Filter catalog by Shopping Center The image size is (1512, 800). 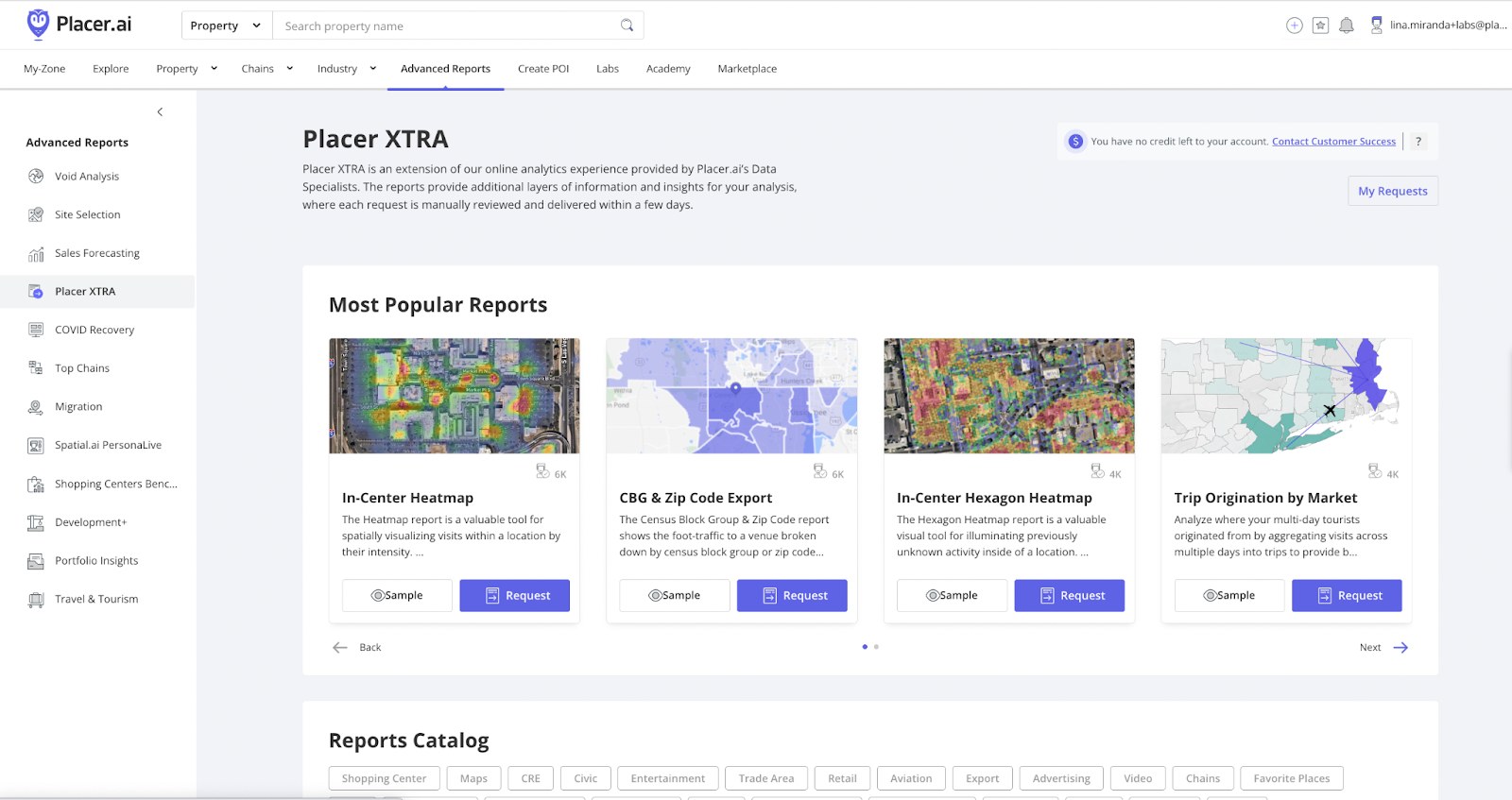(384, 778)
